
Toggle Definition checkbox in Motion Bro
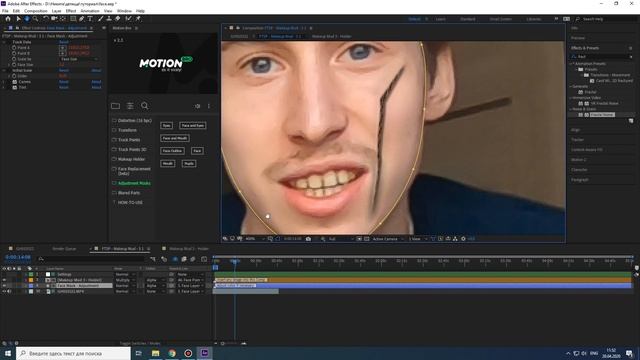[114, 121]
